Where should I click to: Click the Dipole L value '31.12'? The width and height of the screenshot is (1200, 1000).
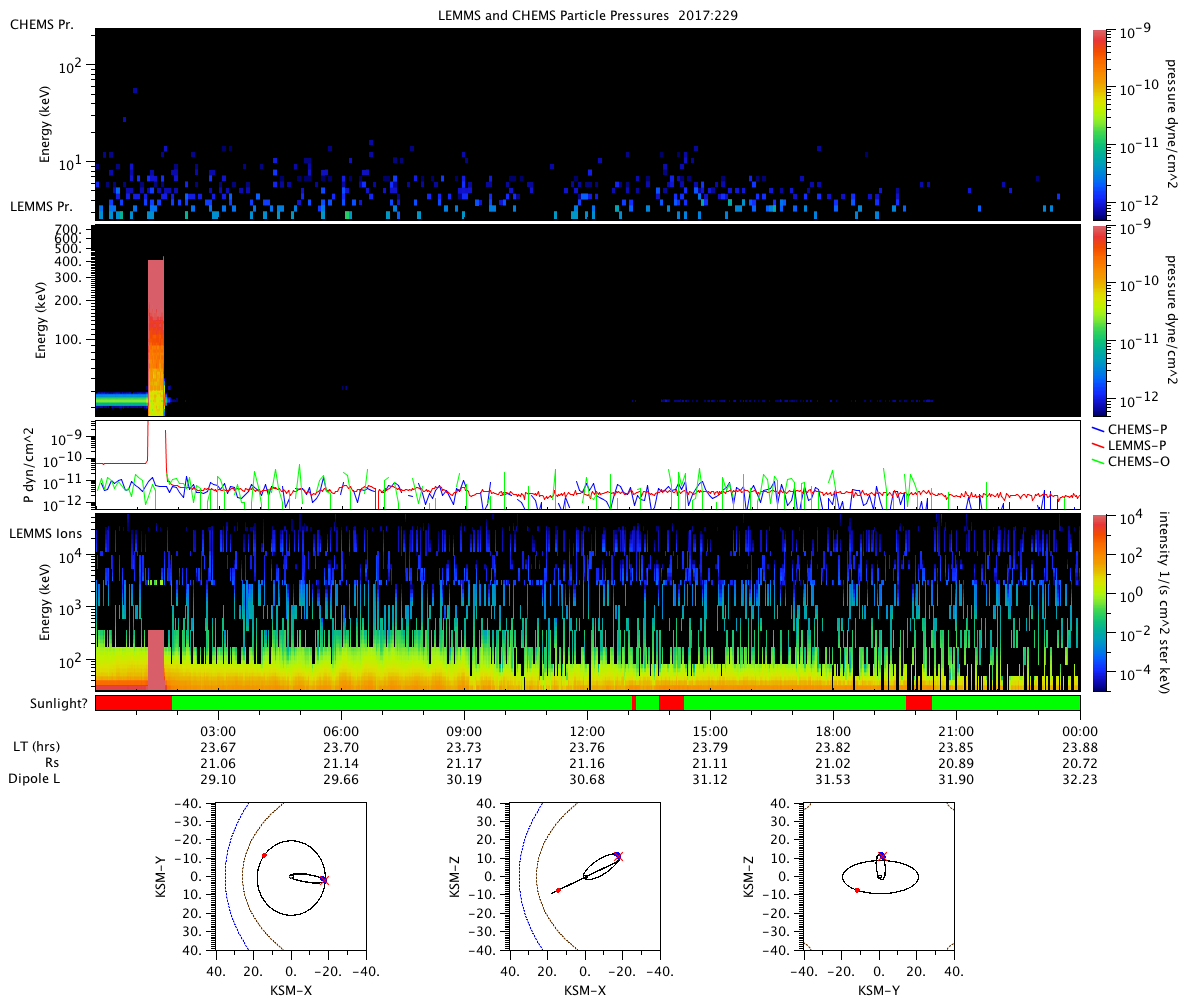coord(711,778)
